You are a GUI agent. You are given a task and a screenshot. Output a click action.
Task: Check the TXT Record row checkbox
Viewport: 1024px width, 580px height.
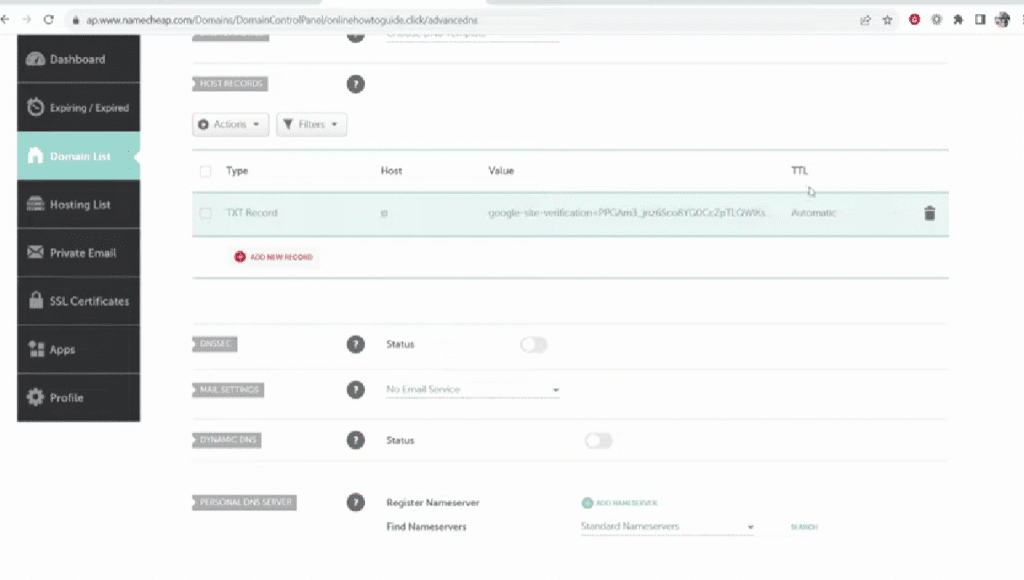[205, 212]
